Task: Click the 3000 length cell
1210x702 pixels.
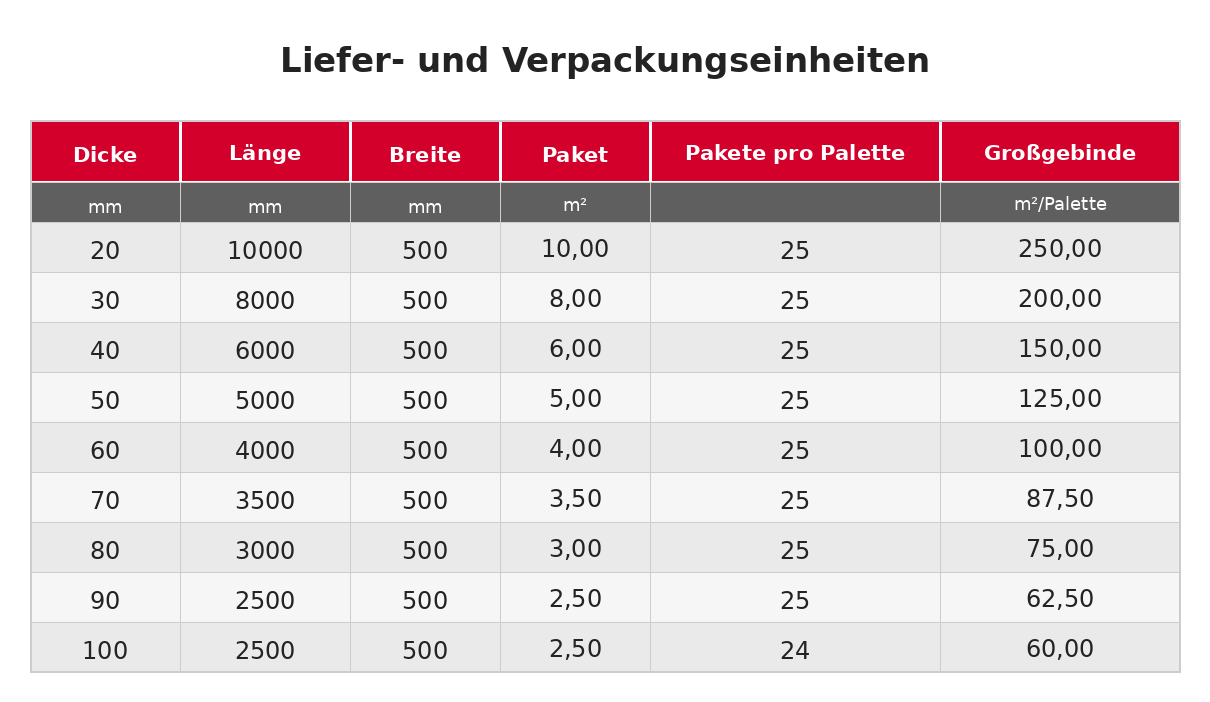Action: point(265,551)
